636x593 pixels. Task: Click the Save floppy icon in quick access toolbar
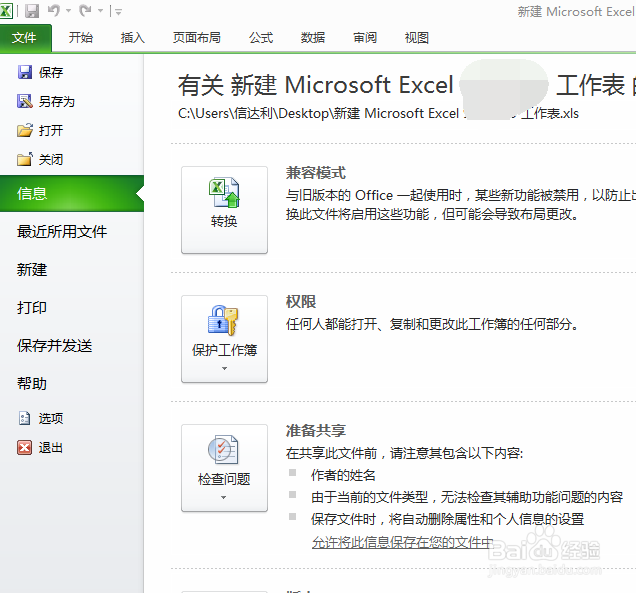pyautogui.click(x=32, y=11)
